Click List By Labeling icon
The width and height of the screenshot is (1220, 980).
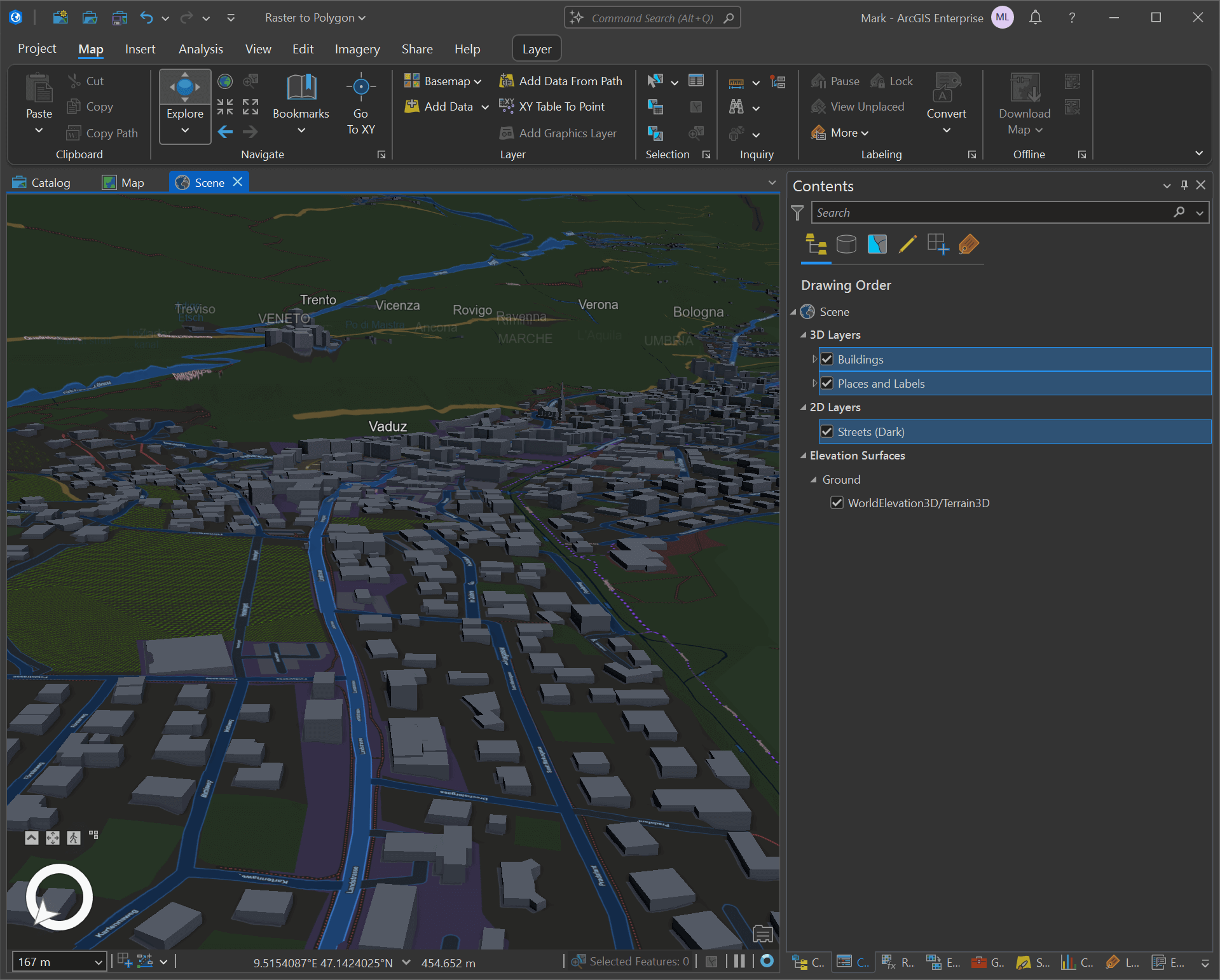pos(968,245)
